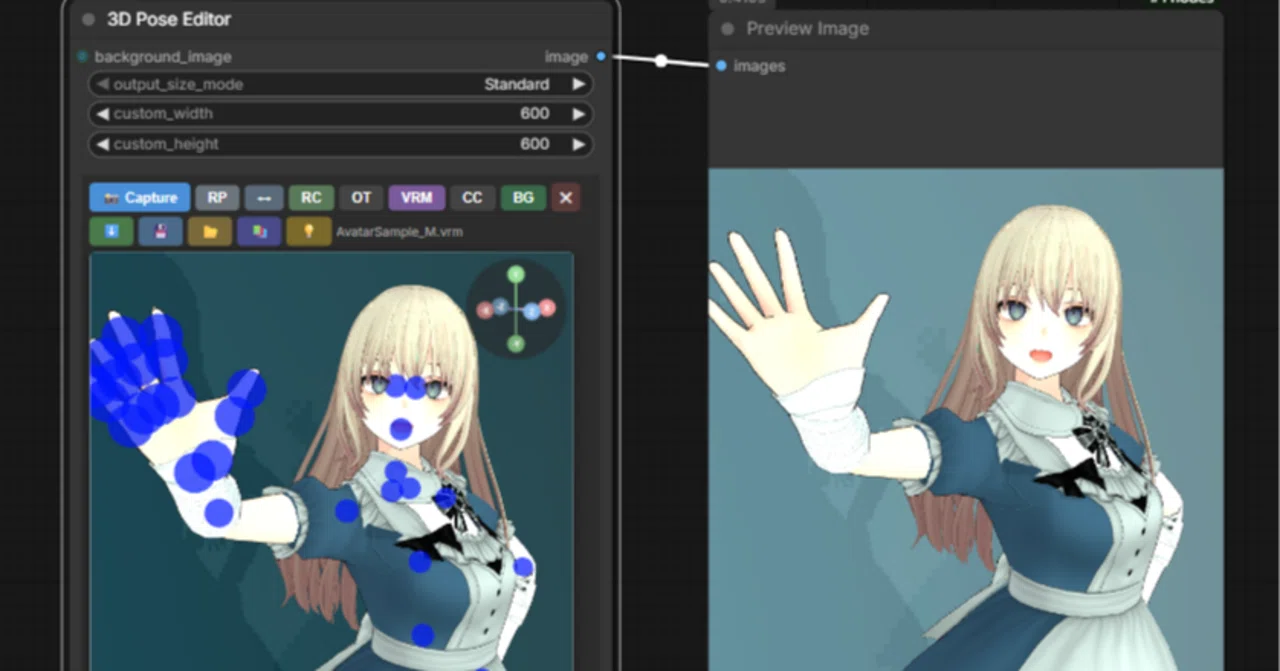Click the Capture camera button

pos(139,198)
